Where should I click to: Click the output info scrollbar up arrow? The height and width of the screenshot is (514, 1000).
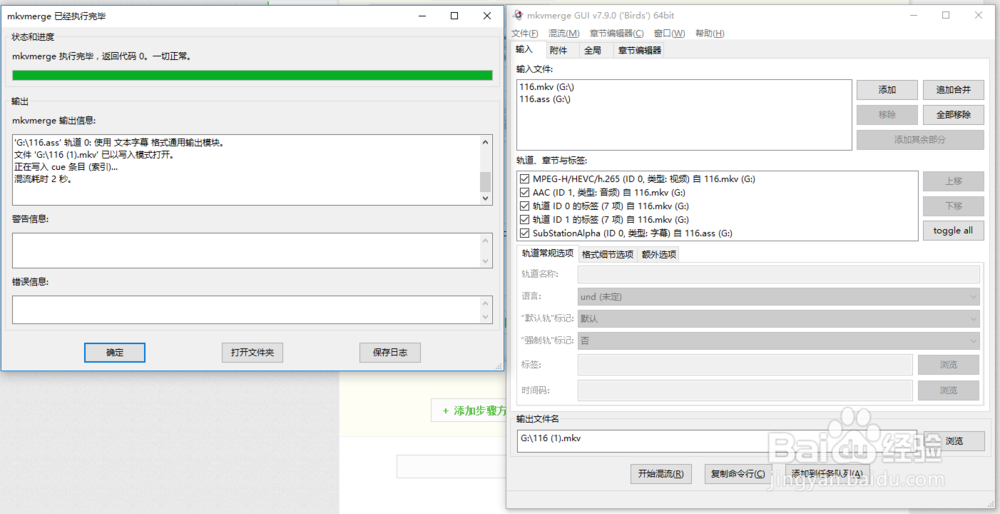pos(486,142)
